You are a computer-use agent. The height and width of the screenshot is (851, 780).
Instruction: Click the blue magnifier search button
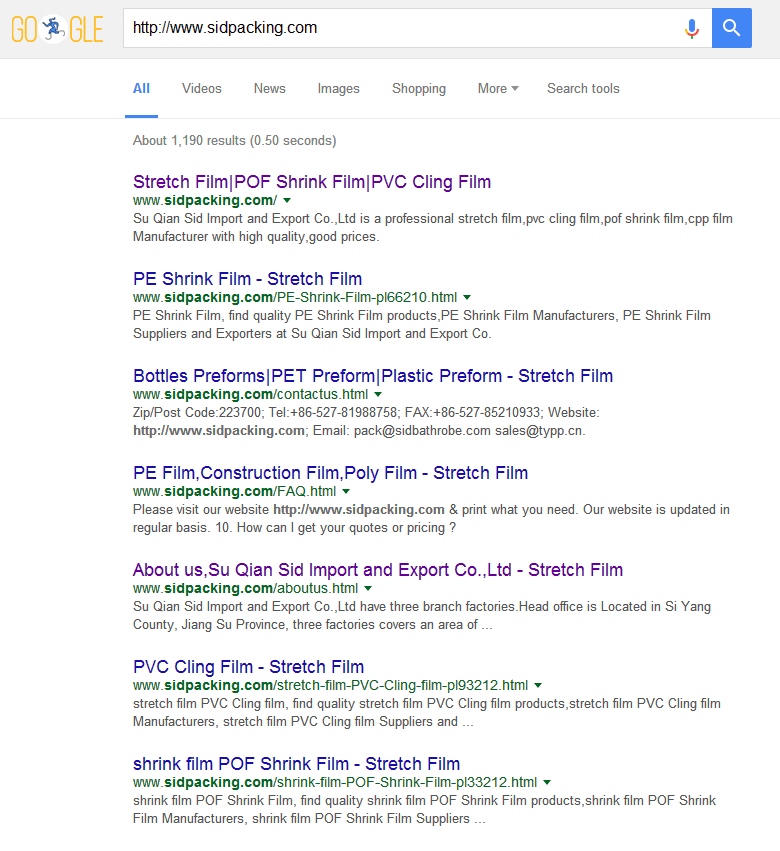point(731,28)
